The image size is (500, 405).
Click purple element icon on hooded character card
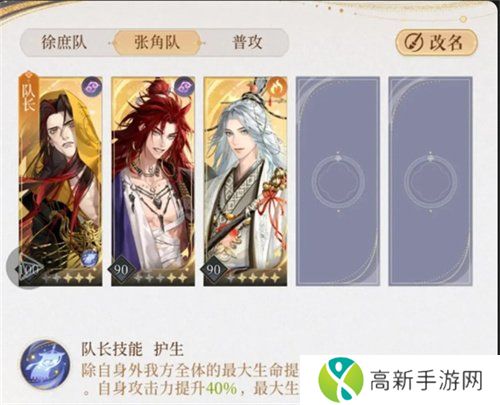point(91,88)
